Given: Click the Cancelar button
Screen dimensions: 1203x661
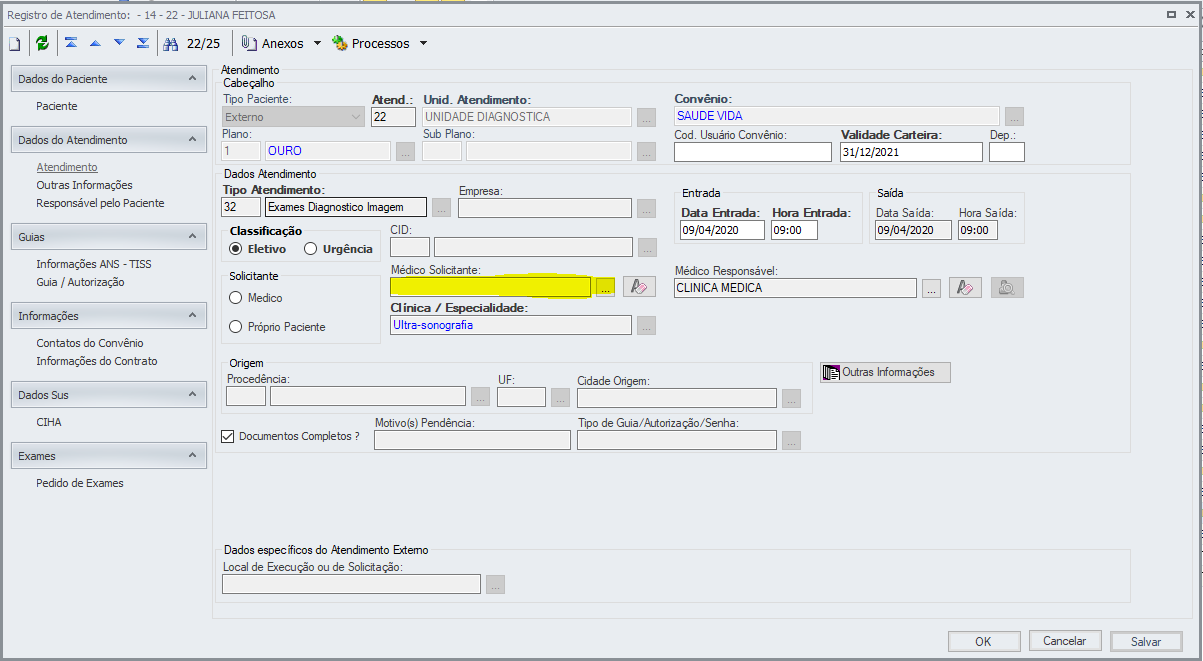Looking at the screenshot, I should click(x=1064, y=640).
